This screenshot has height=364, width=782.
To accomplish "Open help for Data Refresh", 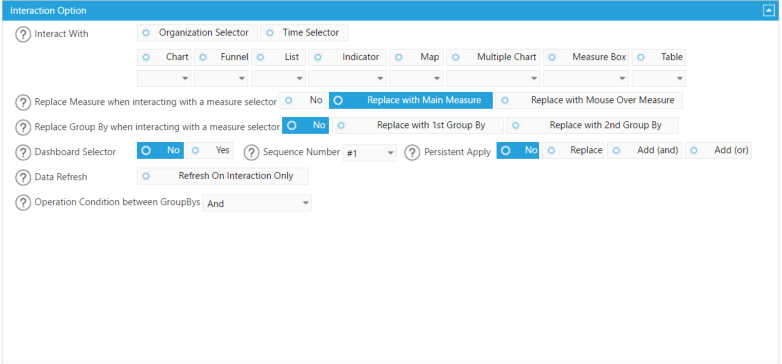I will [x=23, y=177].
